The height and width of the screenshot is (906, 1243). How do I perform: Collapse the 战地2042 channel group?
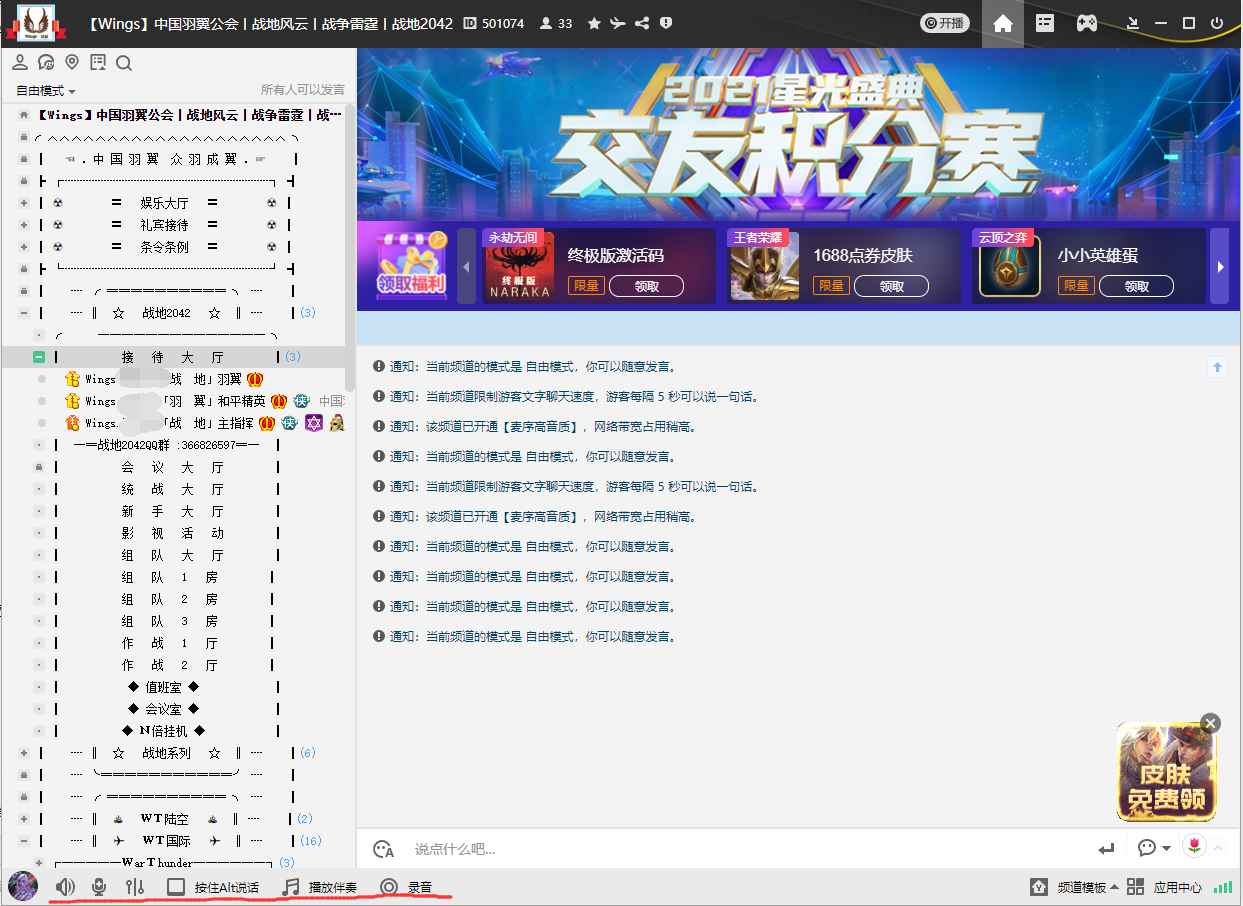click(24, 313)
